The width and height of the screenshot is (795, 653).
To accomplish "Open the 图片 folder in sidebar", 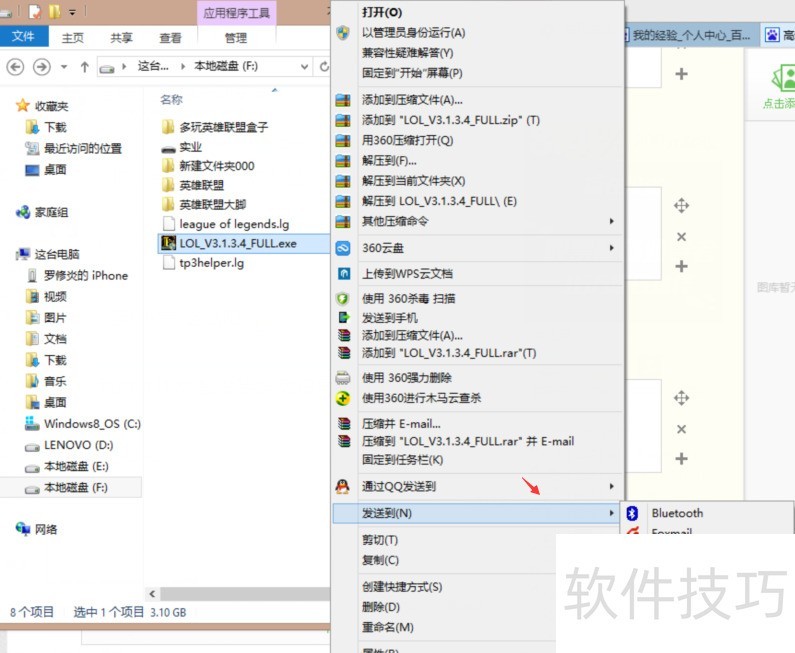I will click(55, 318).
